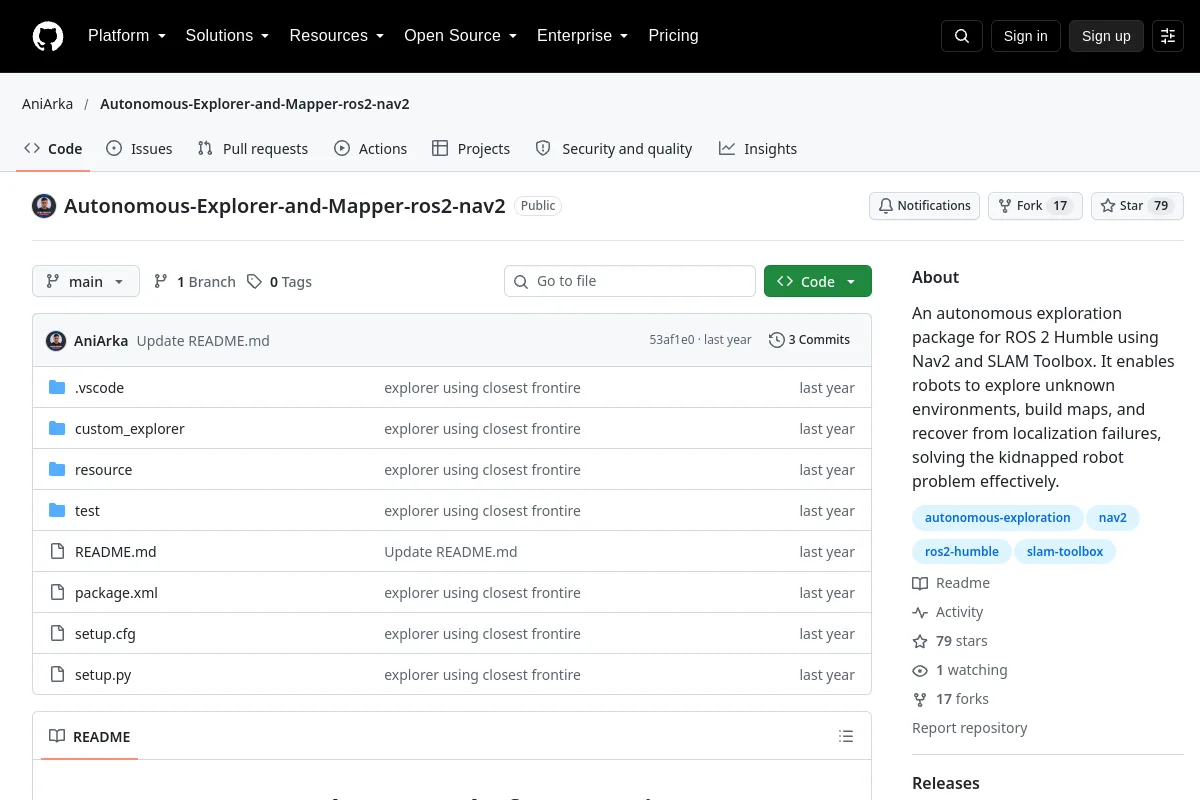Open the autonomous-exploration topic tag
The image size is (1200, 800).
tap(997, 518)
